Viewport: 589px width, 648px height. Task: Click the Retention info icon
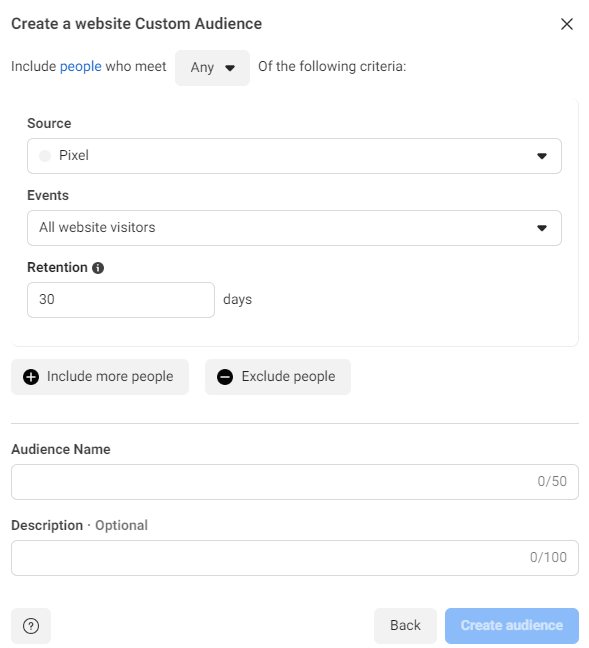coord(98,268)
